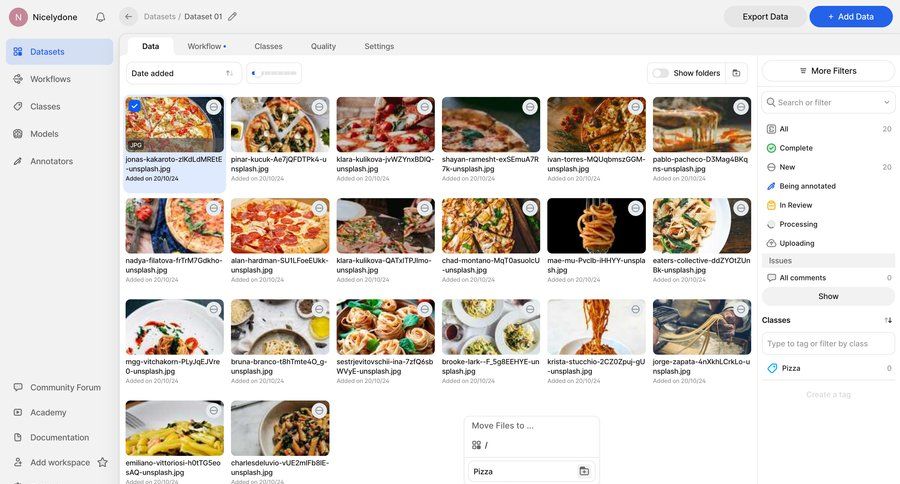Uncheck the jonas-kakaroto image checkbox
This screenshot has width=900, height=484.
point(134,106)
